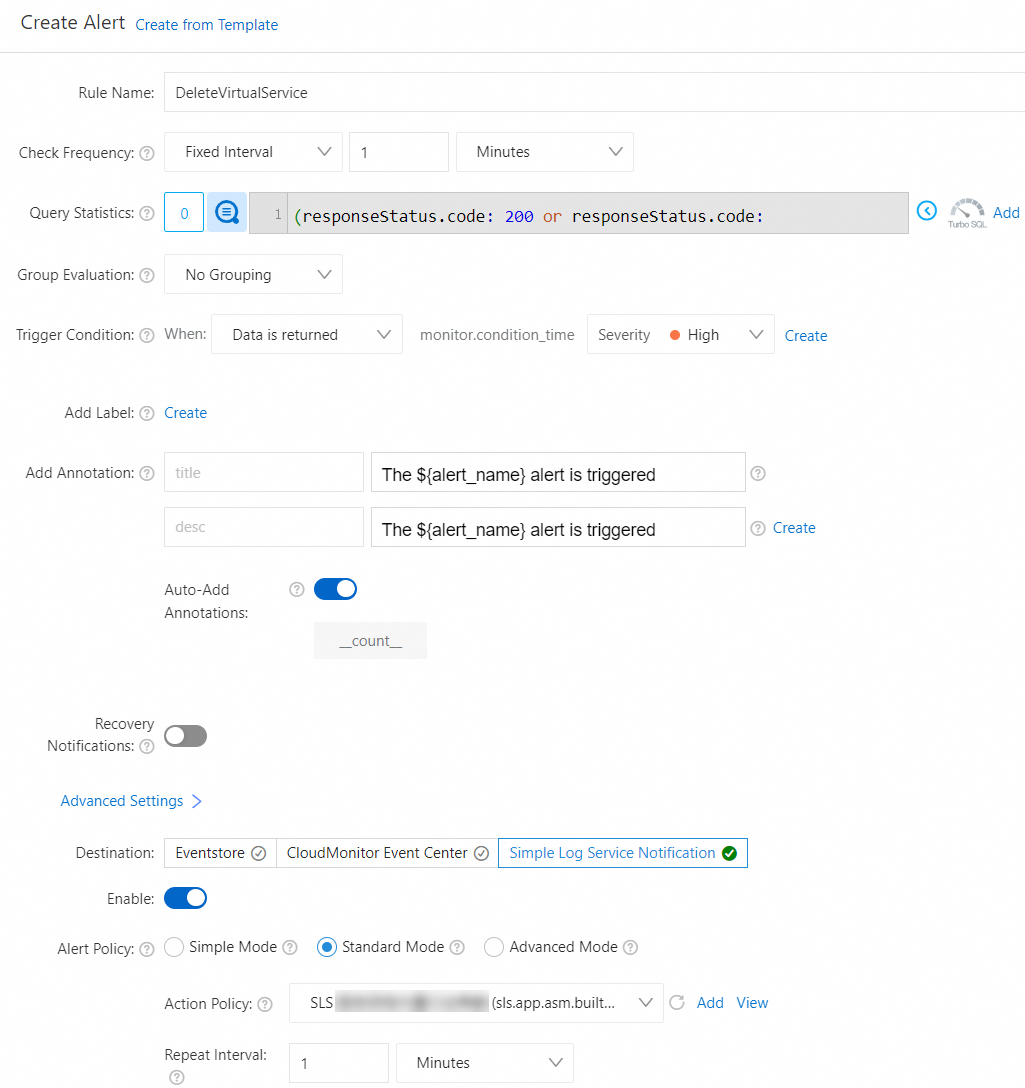Click Add link for Action Policy
The height and width of the screenshot is (1088, 1025).
(710, 1003)
